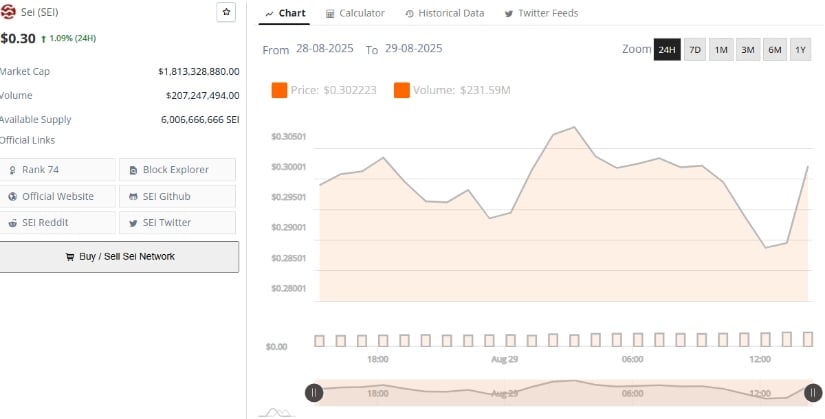825x419 pixels.
Task: Click the globe icon in Official Website
Action: [x=13, y=197]
